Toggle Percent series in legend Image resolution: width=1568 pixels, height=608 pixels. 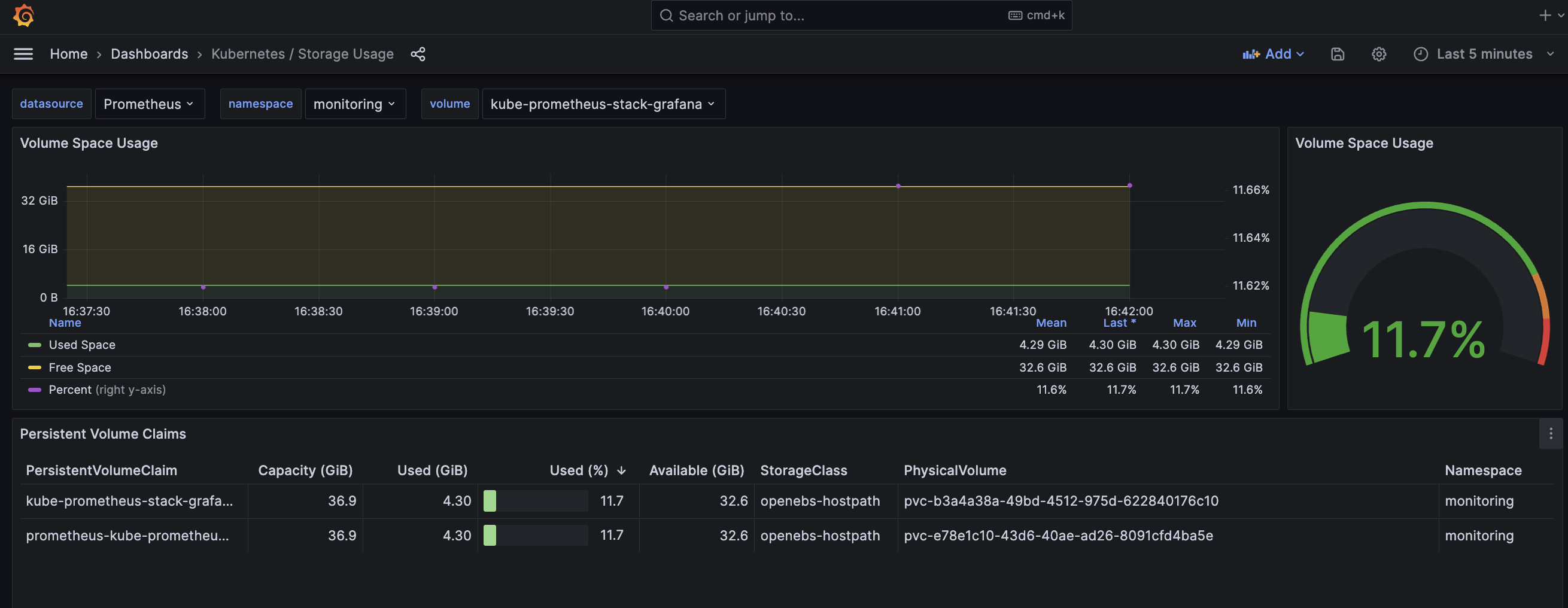point(69,390)
